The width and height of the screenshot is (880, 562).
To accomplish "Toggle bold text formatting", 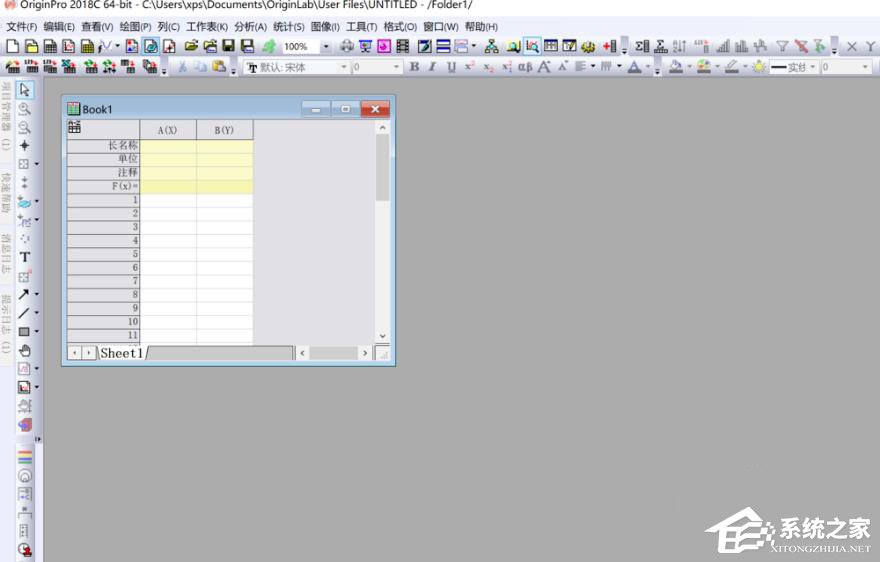I will pos(414,67).
